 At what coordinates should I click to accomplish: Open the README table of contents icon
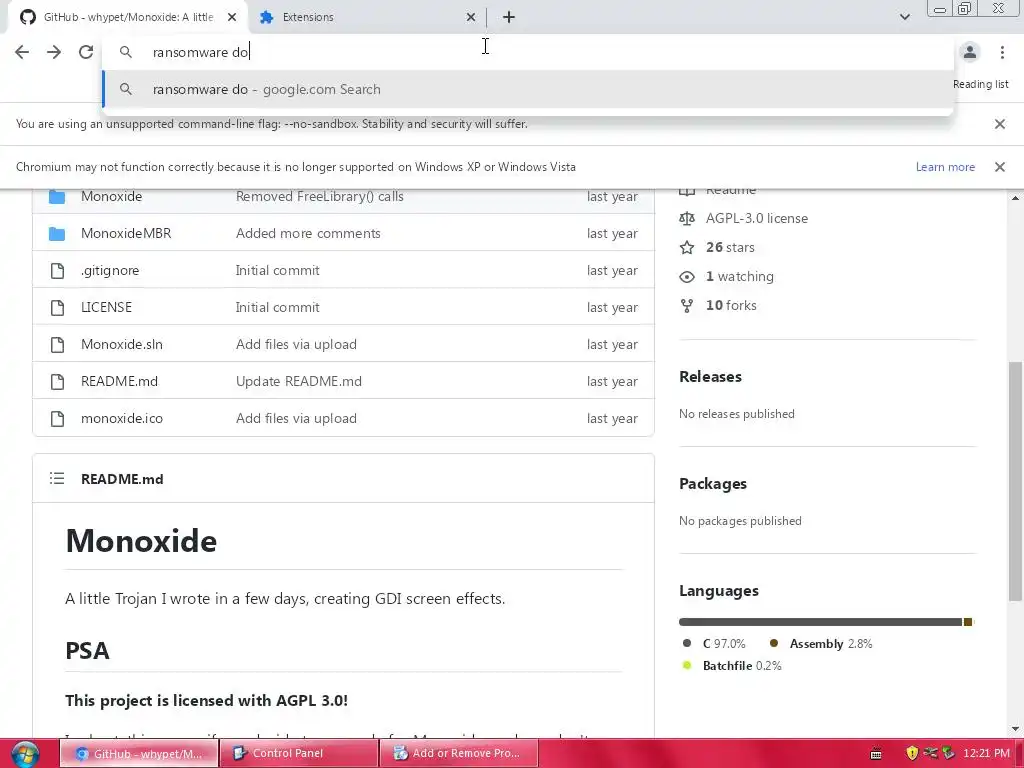tap(57, 479)
